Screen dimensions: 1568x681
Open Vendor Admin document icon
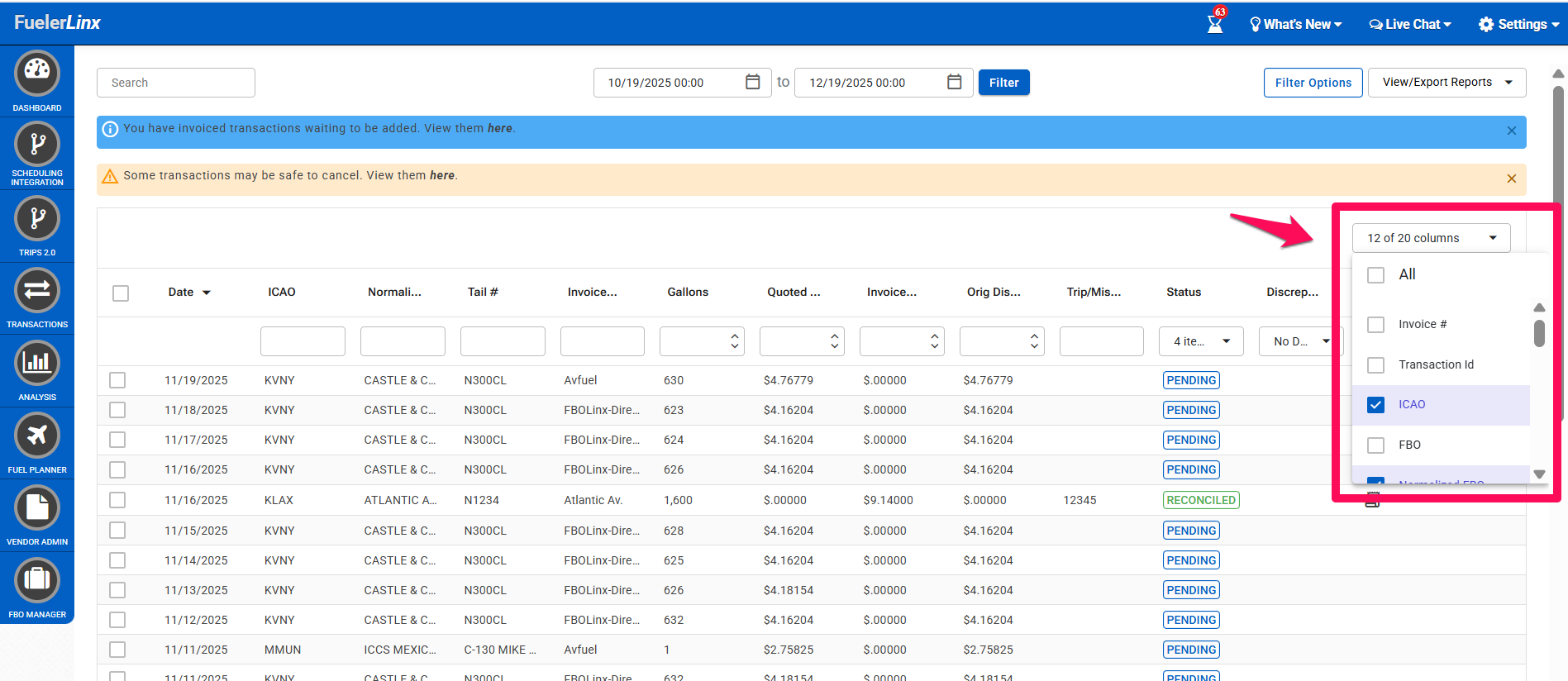(37, 507)
